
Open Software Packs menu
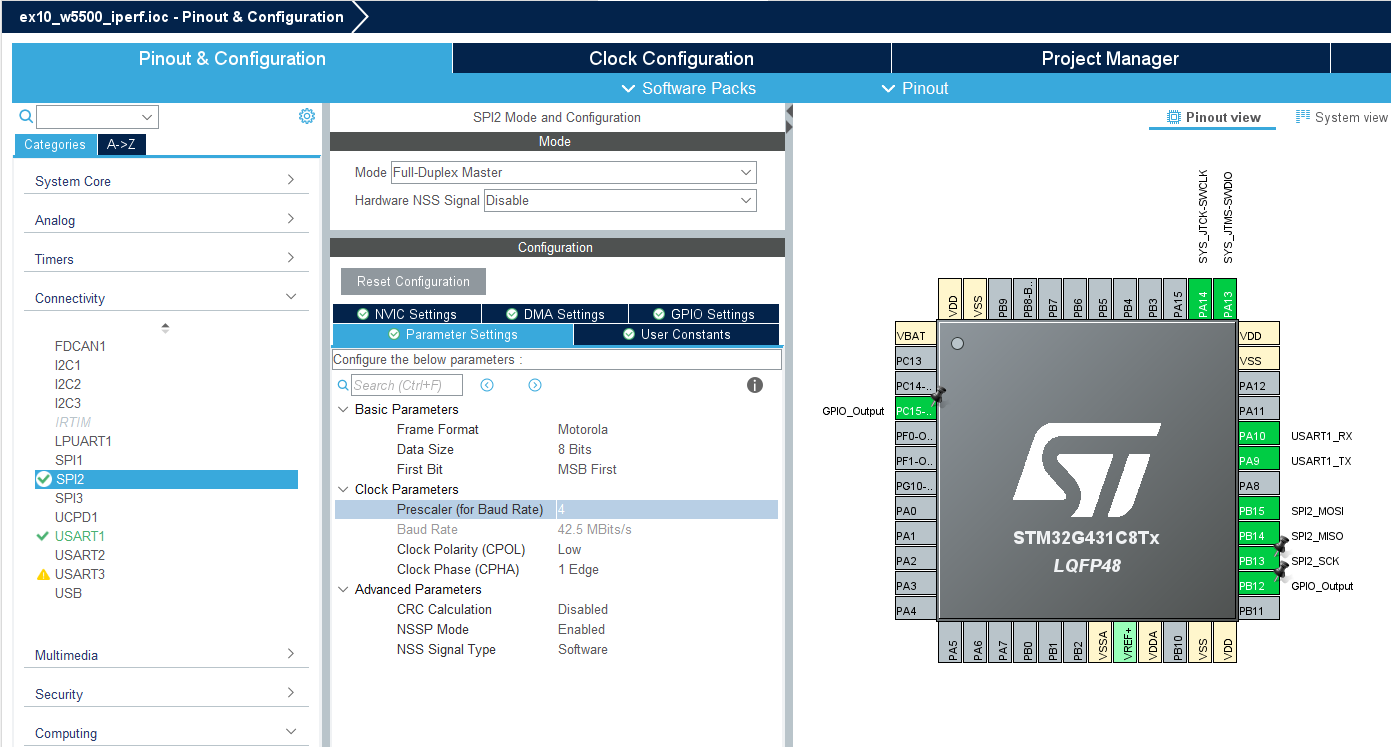(689, 88)
